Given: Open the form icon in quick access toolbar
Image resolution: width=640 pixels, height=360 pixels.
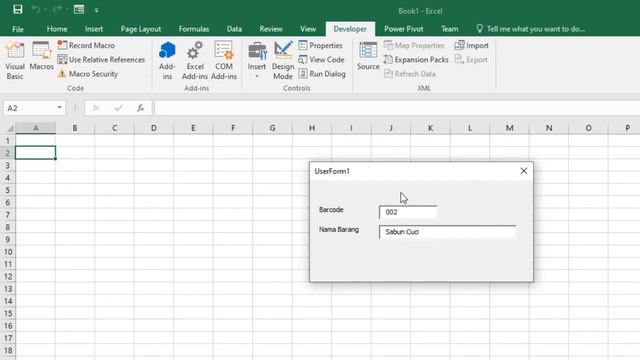Looking at the screenshot, I should [x=79, y=9].
